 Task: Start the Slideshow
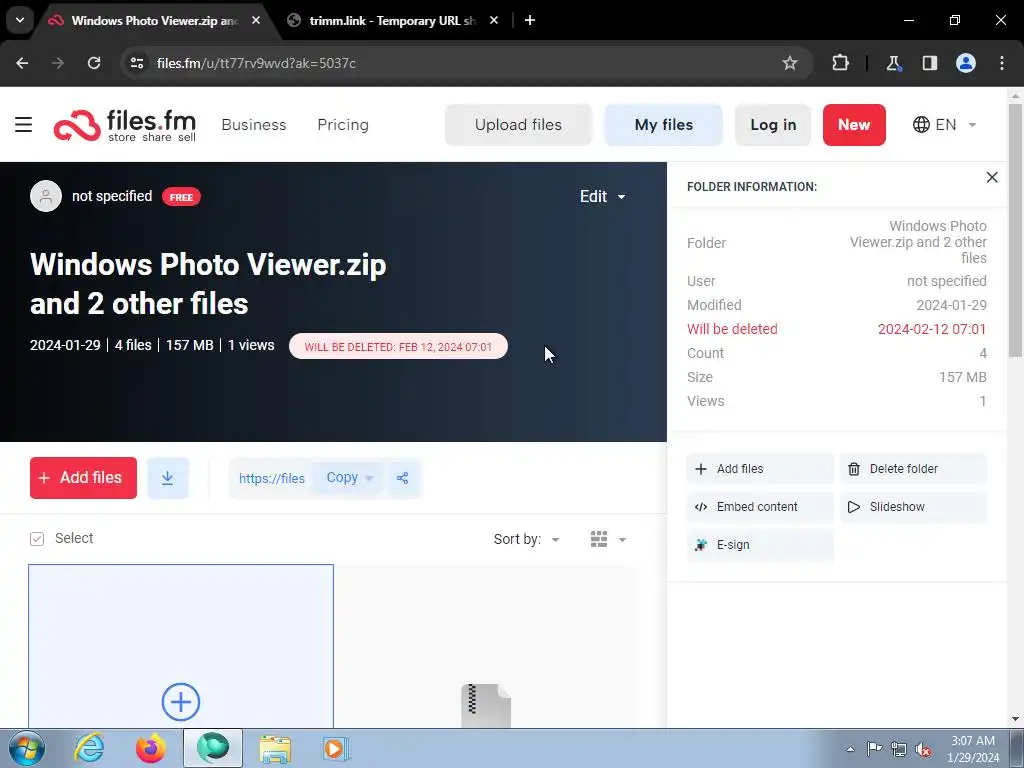(913, 507)
